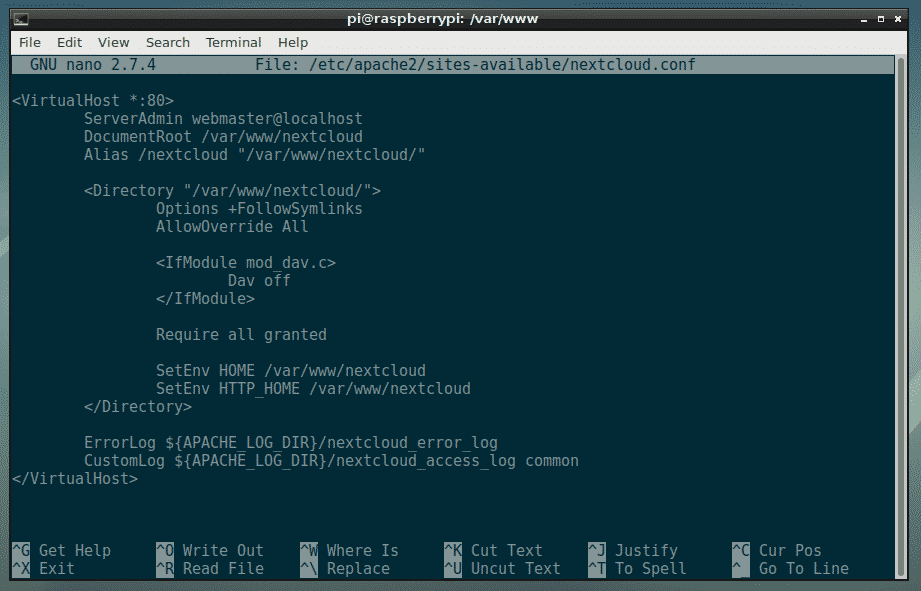Open the View menu
The height and width of the screenshot is (591, 921).
113,42
